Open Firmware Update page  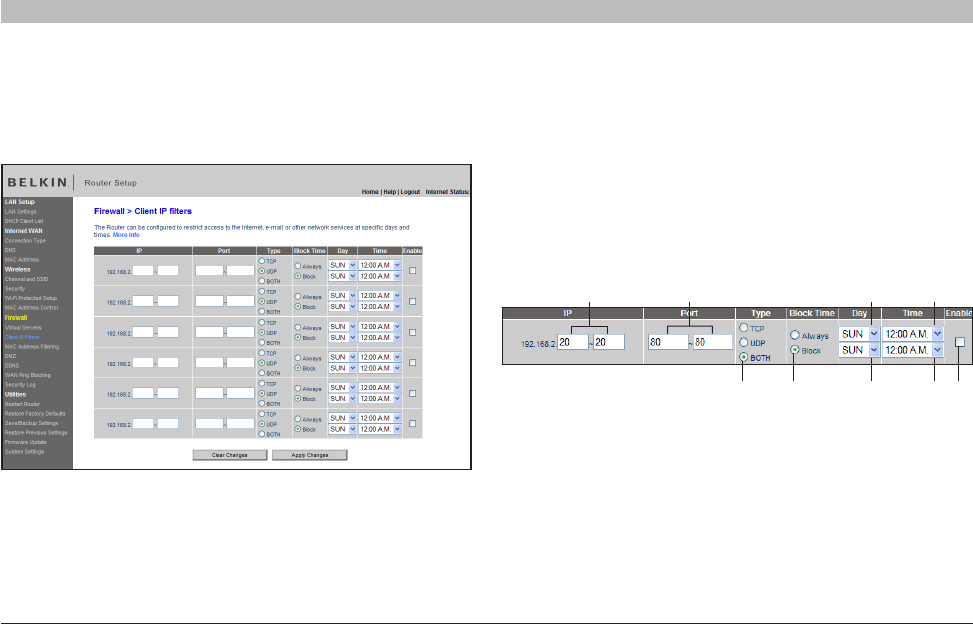click(x=25, y=442)
